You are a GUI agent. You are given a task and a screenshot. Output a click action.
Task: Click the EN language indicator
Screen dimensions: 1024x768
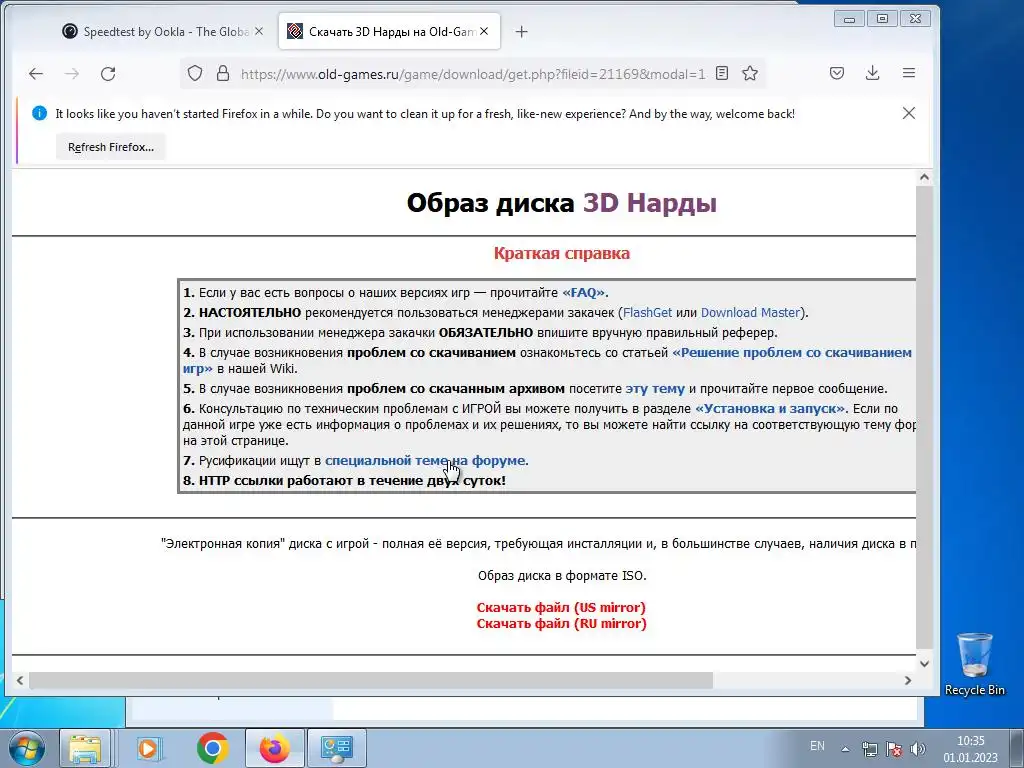click(x=817, y=746)
